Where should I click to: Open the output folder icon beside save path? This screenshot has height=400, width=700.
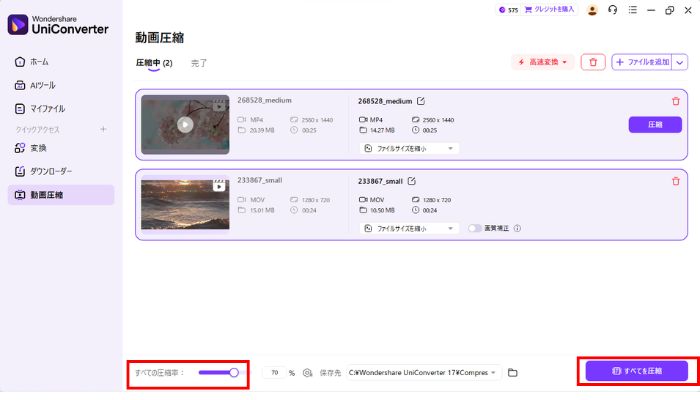[x=513, y=372]
